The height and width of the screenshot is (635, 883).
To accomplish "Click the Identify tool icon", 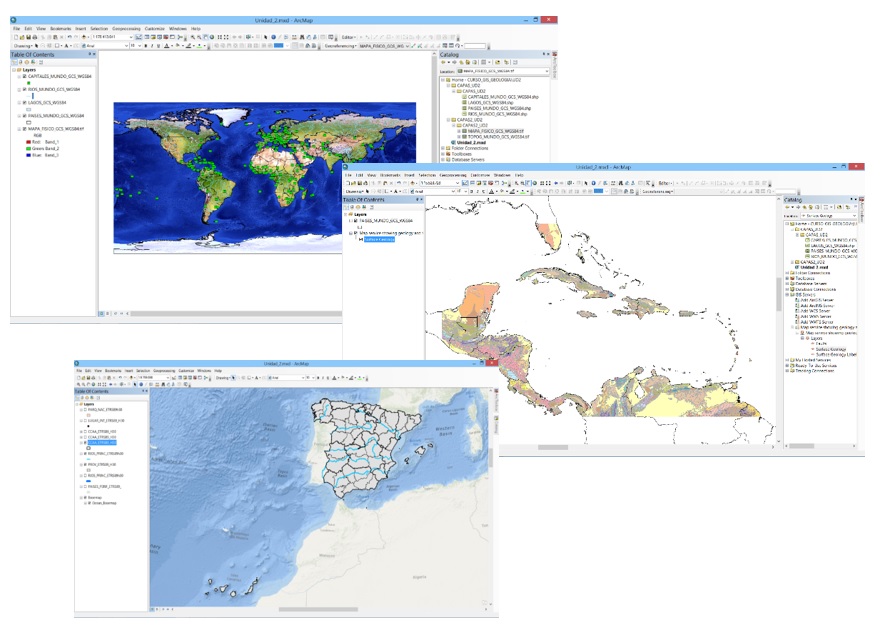I will [x=272, y=37].
